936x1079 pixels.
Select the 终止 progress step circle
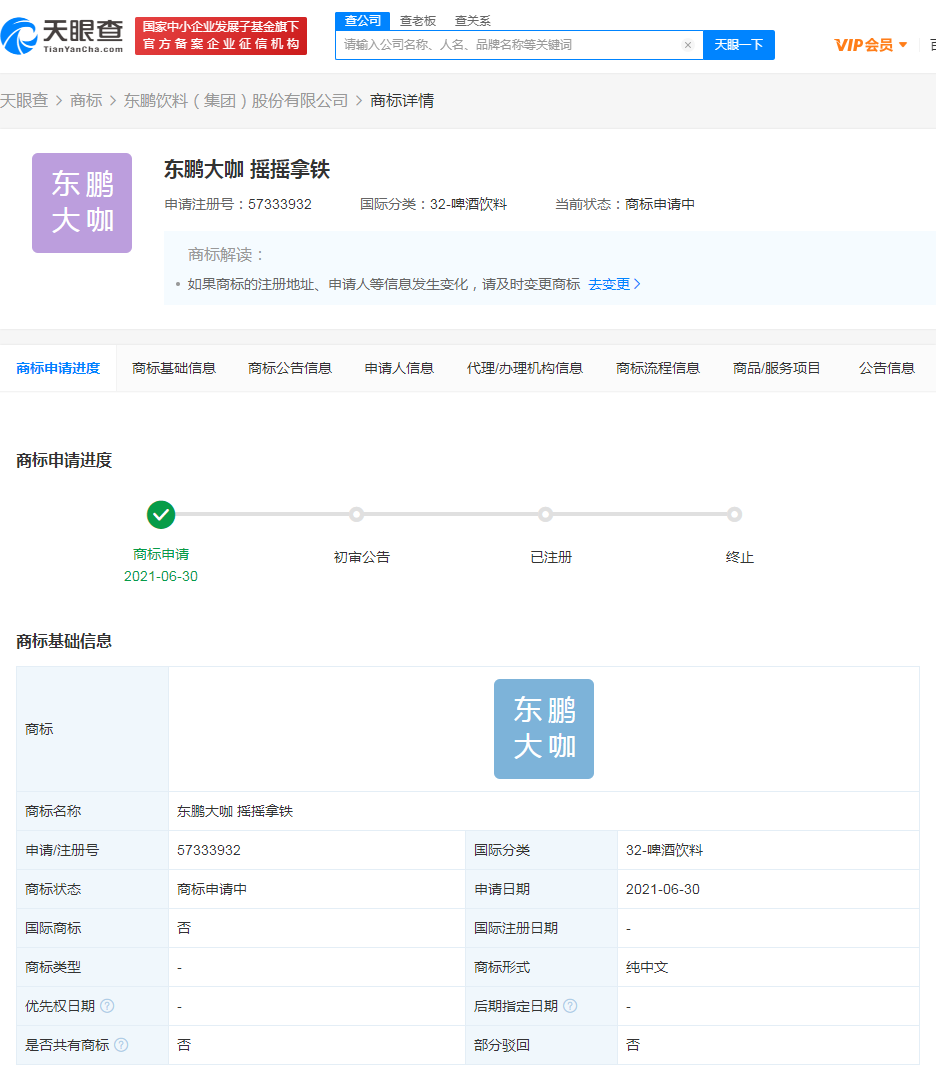(734, 515)
